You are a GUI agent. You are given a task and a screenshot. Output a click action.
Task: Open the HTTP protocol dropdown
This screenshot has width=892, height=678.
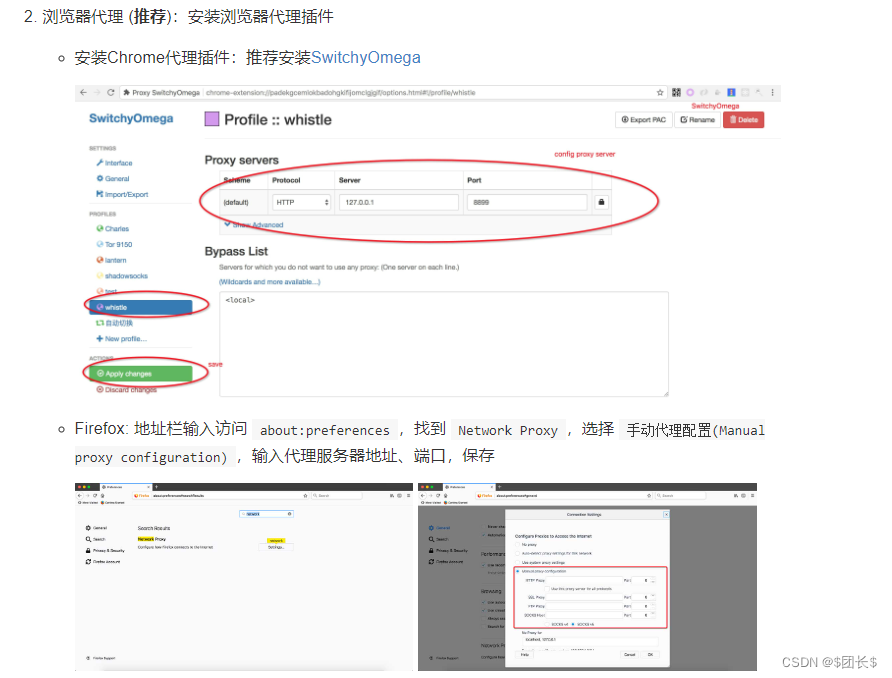click(x=302, y=202)
